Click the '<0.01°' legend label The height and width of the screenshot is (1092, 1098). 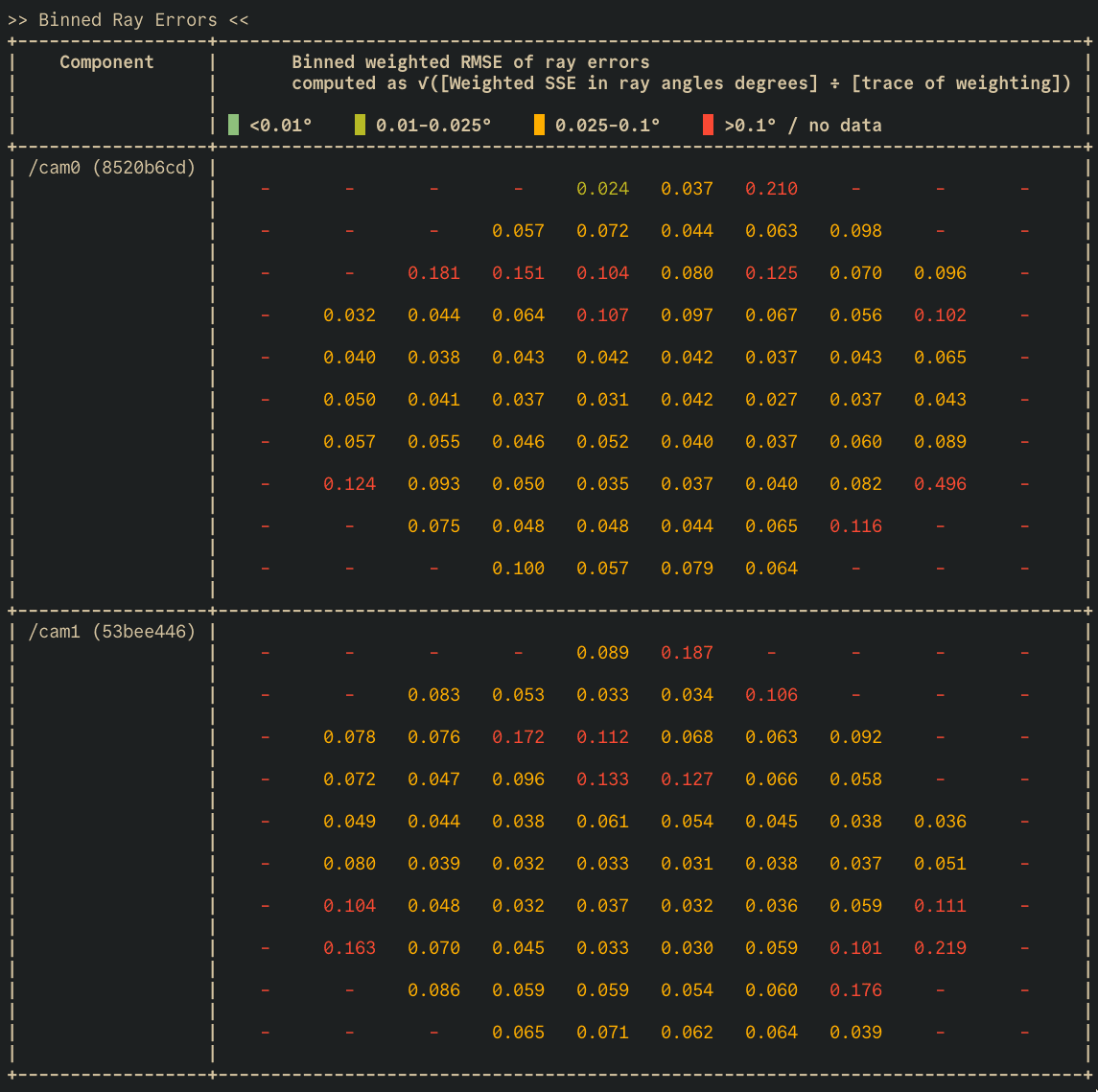click(x=280, y=126)
